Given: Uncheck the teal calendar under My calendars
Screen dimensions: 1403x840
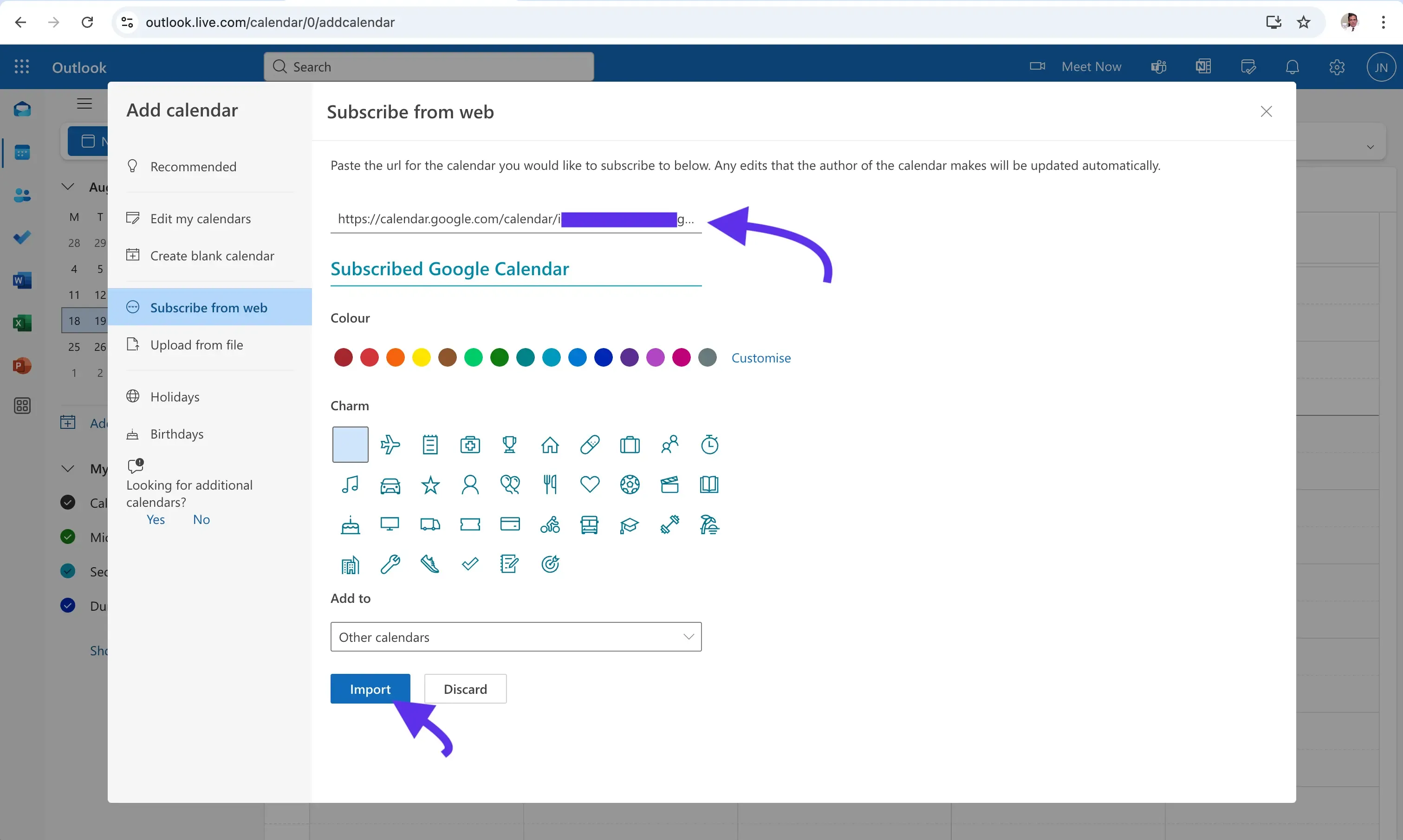Looking at the screenshot, I should tap(67, 570).
